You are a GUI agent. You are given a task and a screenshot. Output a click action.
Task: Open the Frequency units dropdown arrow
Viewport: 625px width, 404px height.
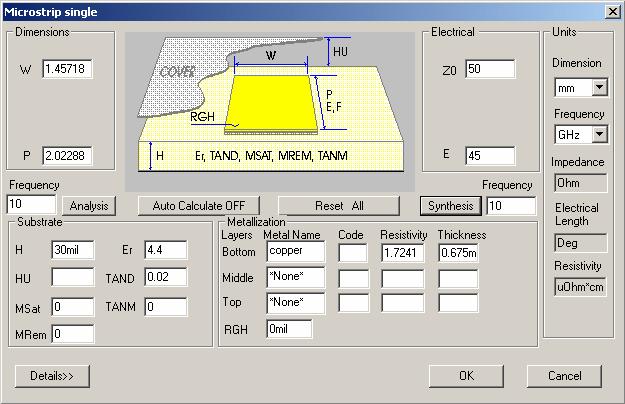coord(599,134)
